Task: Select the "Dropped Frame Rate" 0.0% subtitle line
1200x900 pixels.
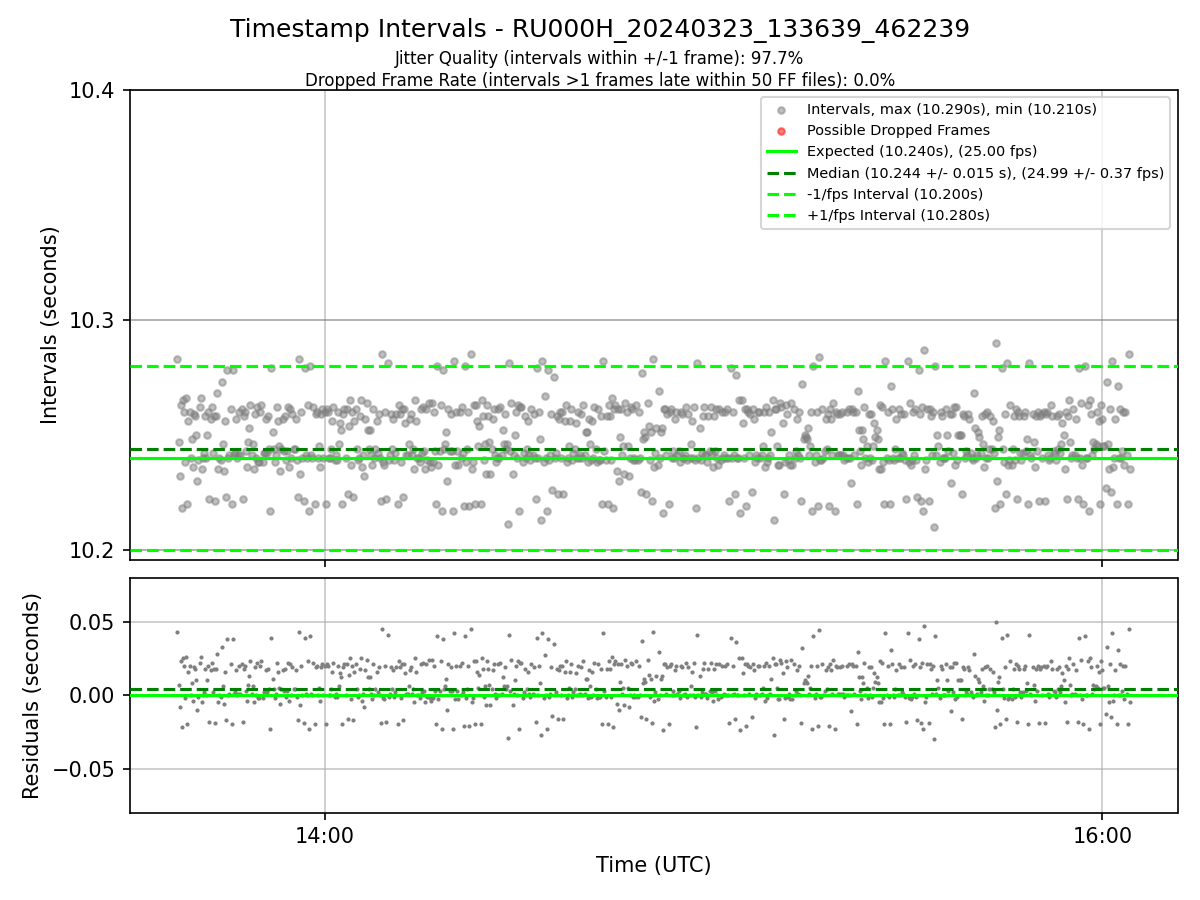Action: (600, 80)
